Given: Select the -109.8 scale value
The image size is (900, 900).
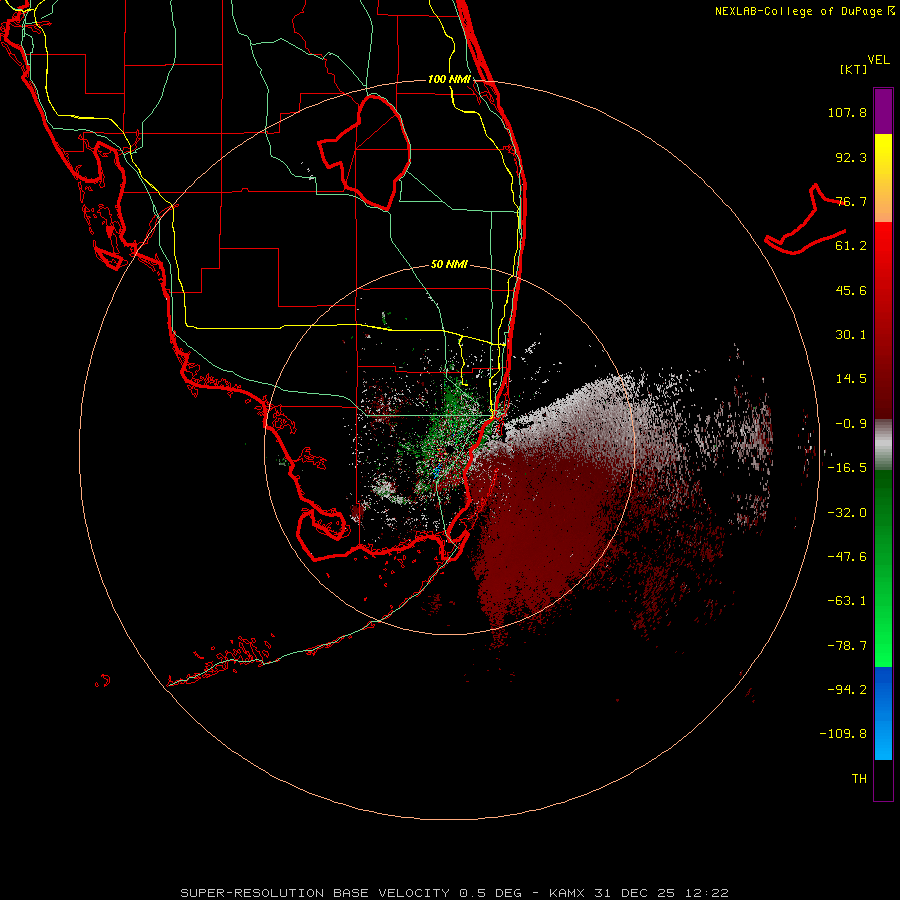Looking at the screenshot, I should [x=843, y=734].
